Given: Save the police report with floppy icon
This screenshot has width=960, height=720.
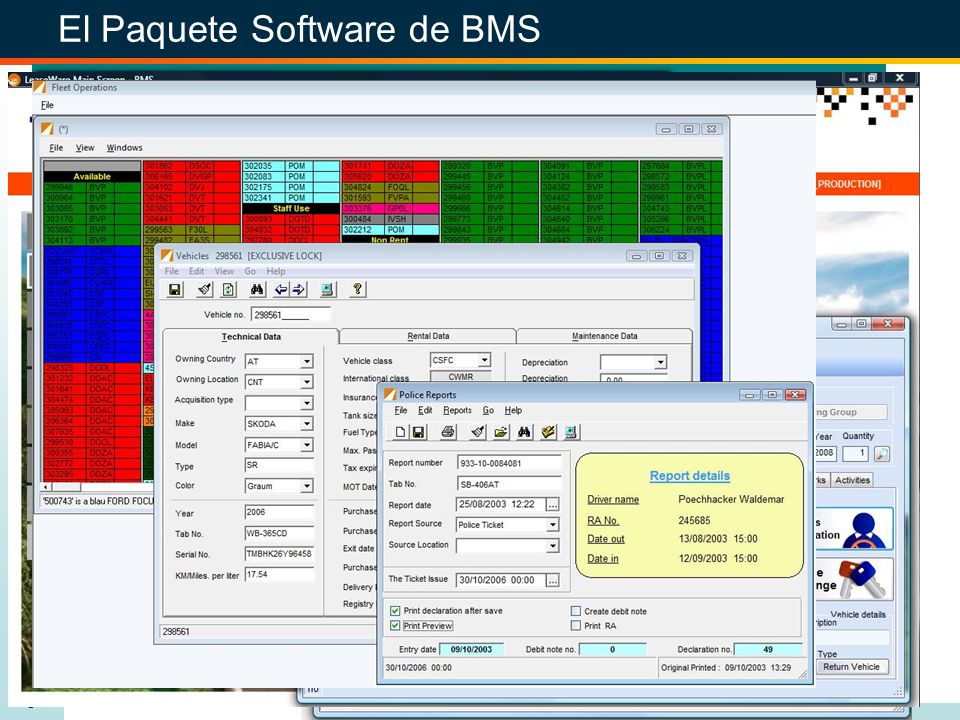Looking at the screenshot, I should [418, 432].
